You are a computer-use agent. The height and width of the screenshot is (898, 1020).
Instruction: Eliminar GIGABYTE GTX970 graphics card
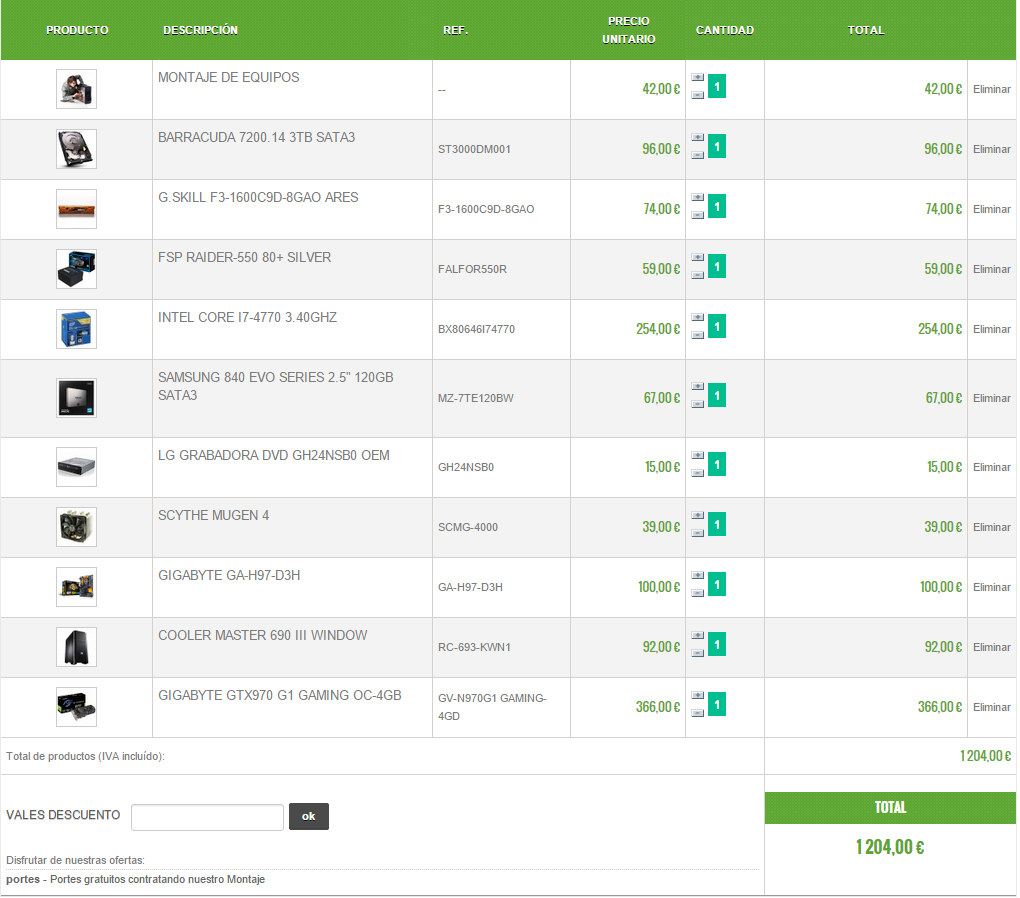point(991,706)
